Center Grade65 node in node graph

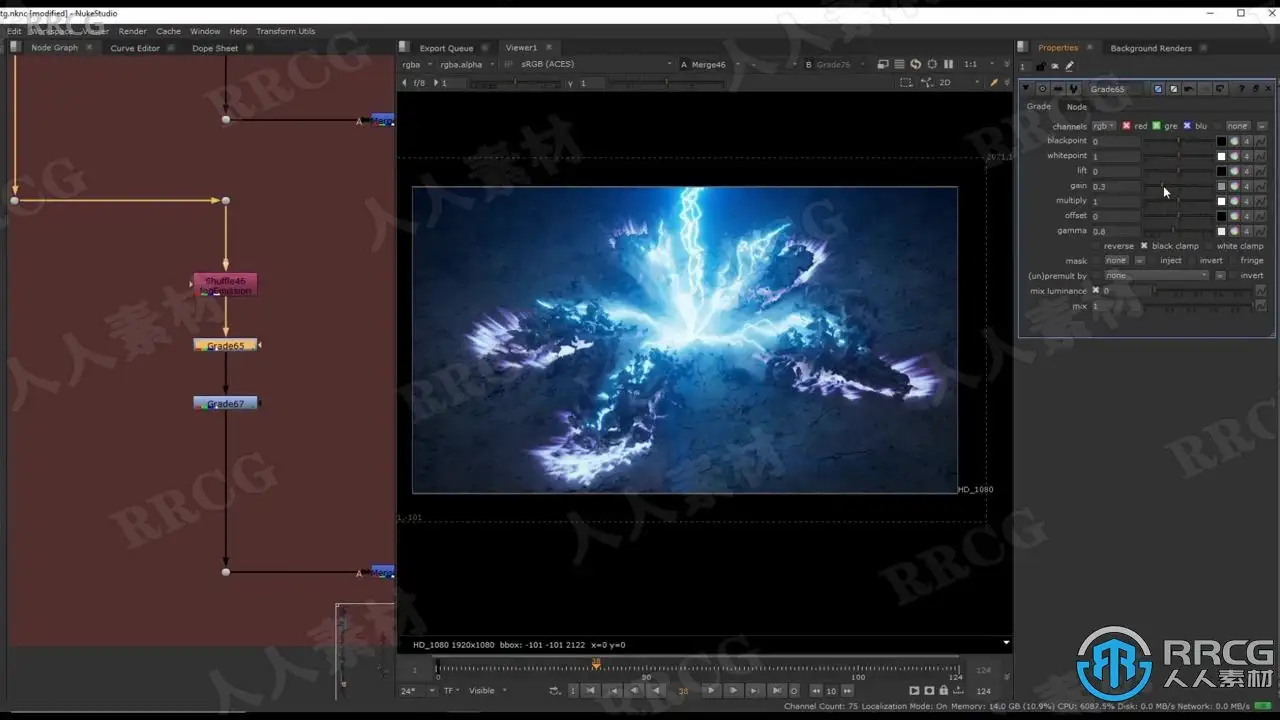click(x=1042, y=89)
